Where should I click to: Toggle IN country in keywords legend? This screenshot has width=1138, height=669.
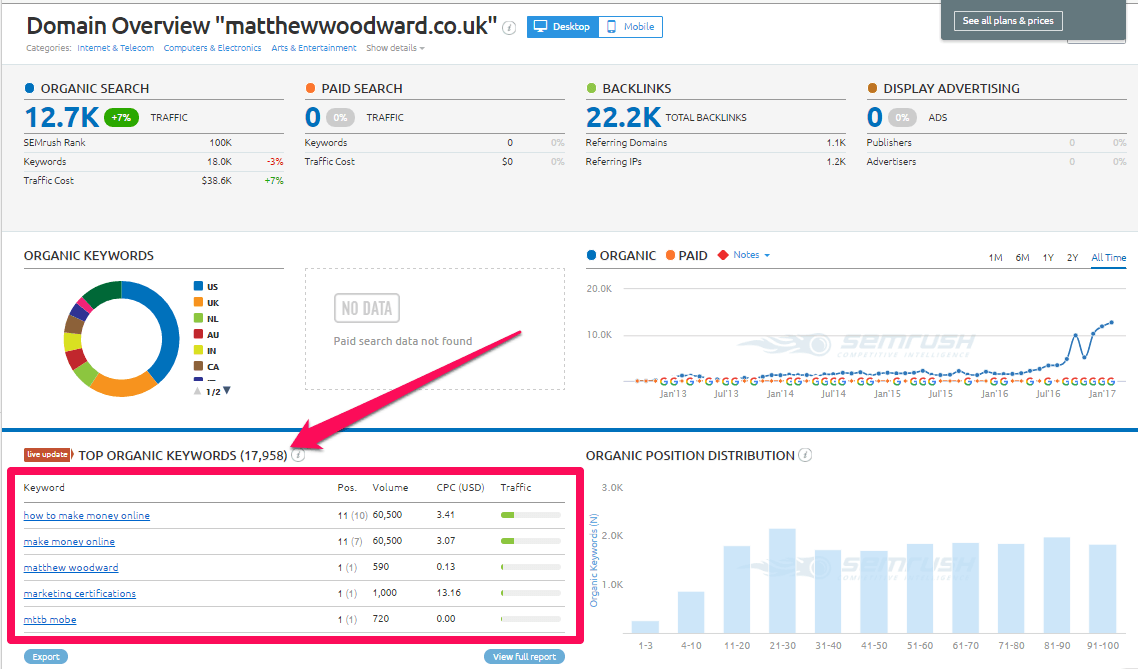(x=205, y=350)
